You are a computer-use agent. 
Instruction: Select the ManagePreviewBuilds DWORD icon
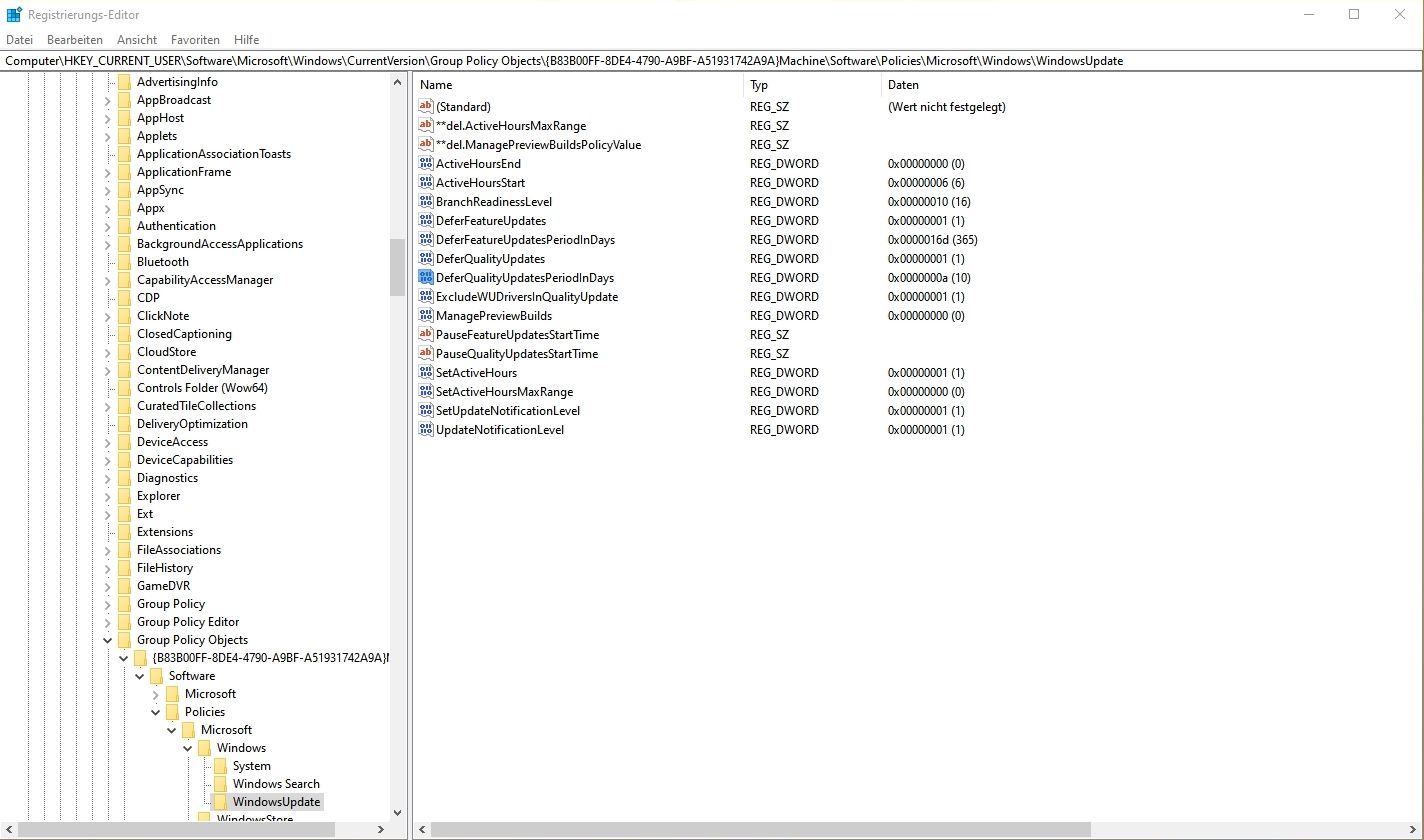tap(426, 315)
